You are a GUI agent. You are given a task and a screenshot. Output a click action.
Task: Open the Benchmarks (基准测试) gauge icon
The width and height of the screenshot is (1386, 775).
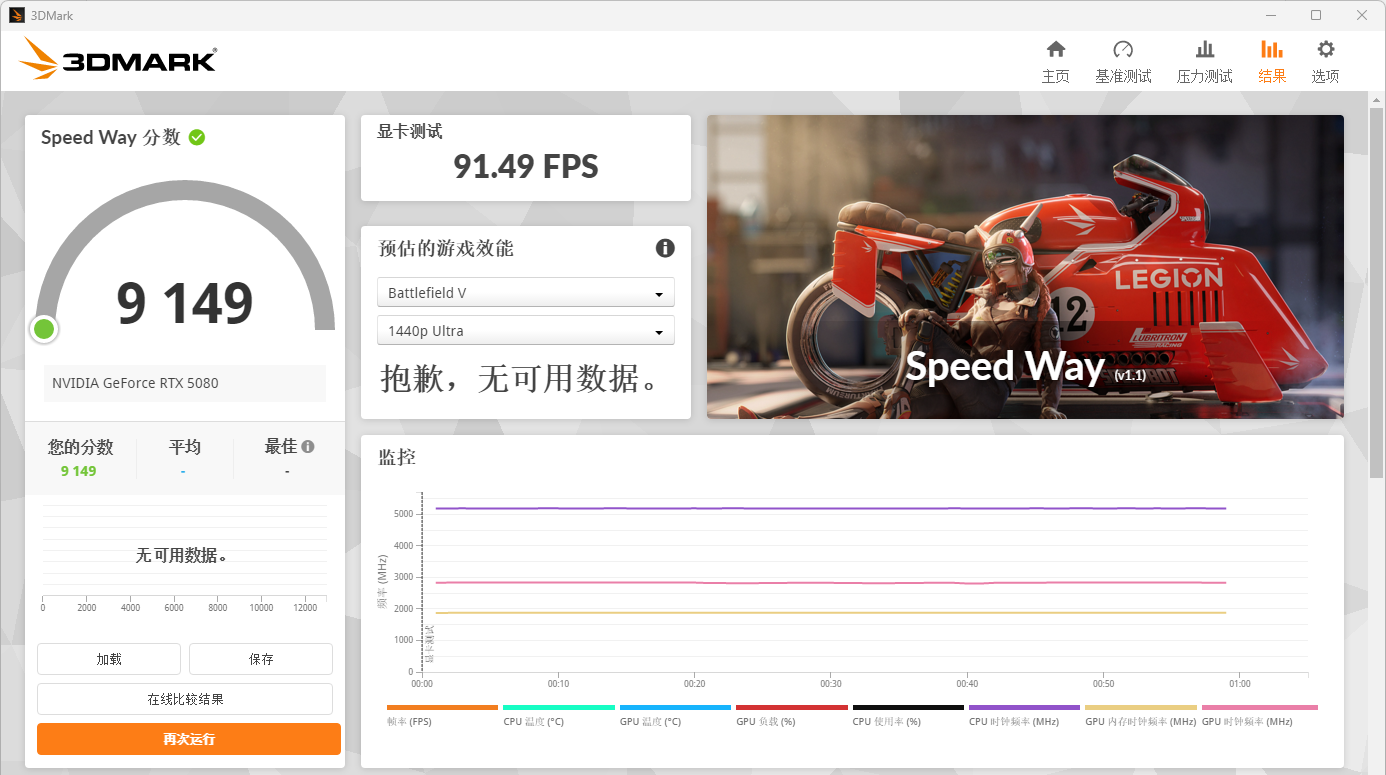pyautogui.click(x=1123, y=49)
